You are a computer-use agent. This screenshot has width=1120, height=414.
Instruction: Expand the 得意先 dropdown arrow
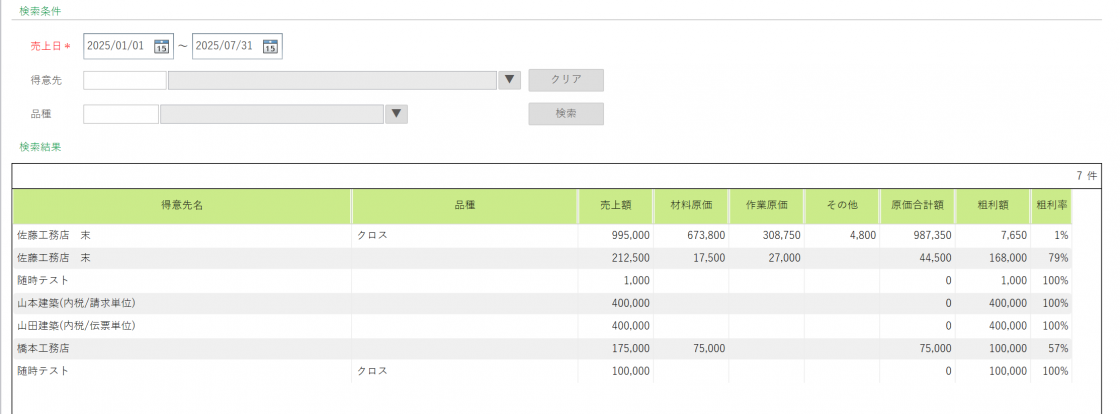[509, 80]
